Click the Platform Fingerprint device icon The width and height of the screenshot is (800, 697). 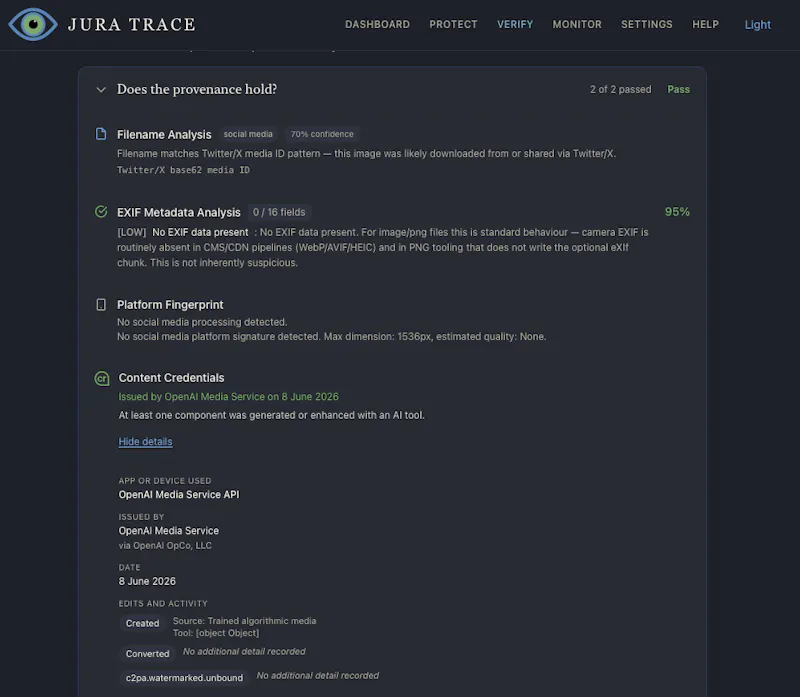[x=101, y=305]
